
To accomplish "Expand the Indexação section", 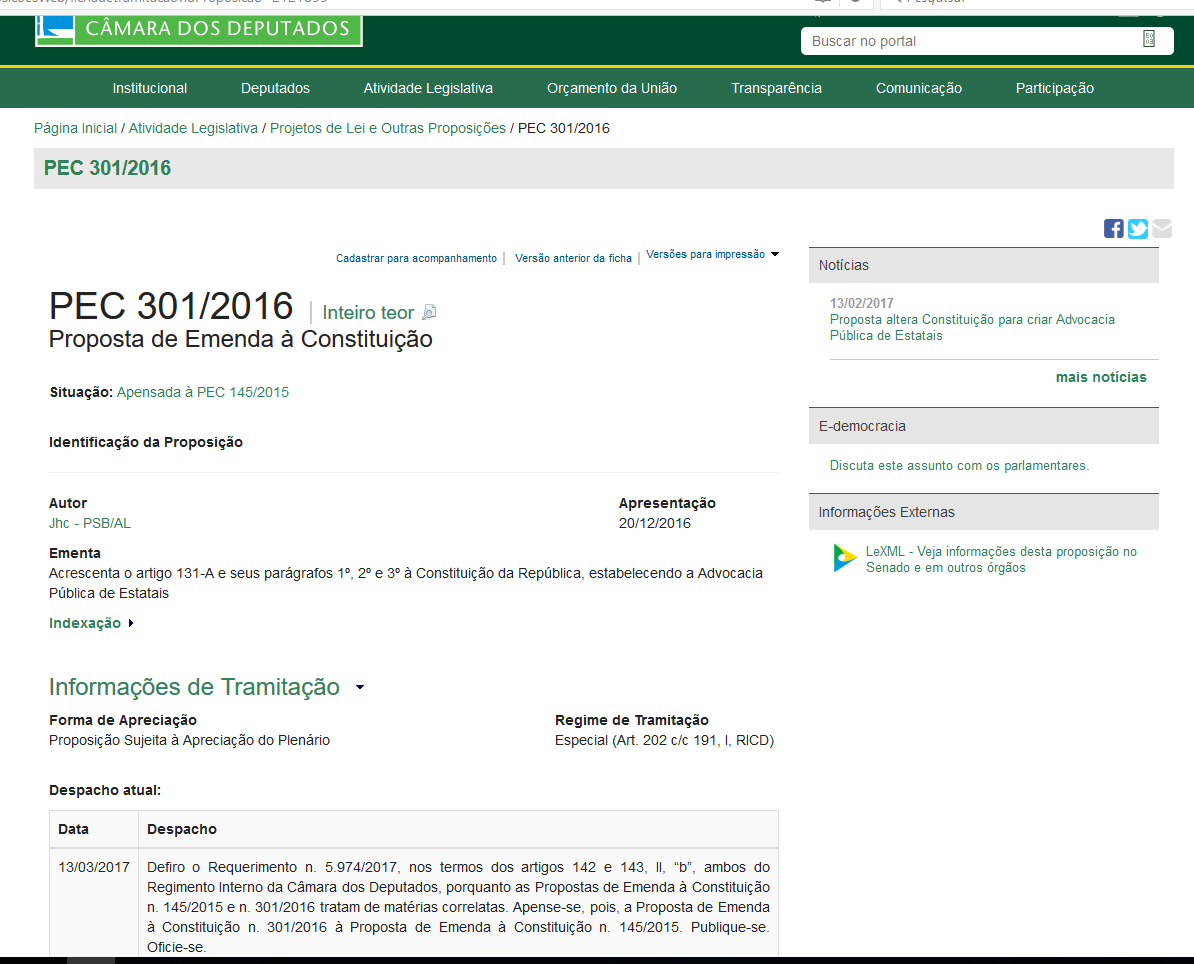I will (x=91, y=624).
